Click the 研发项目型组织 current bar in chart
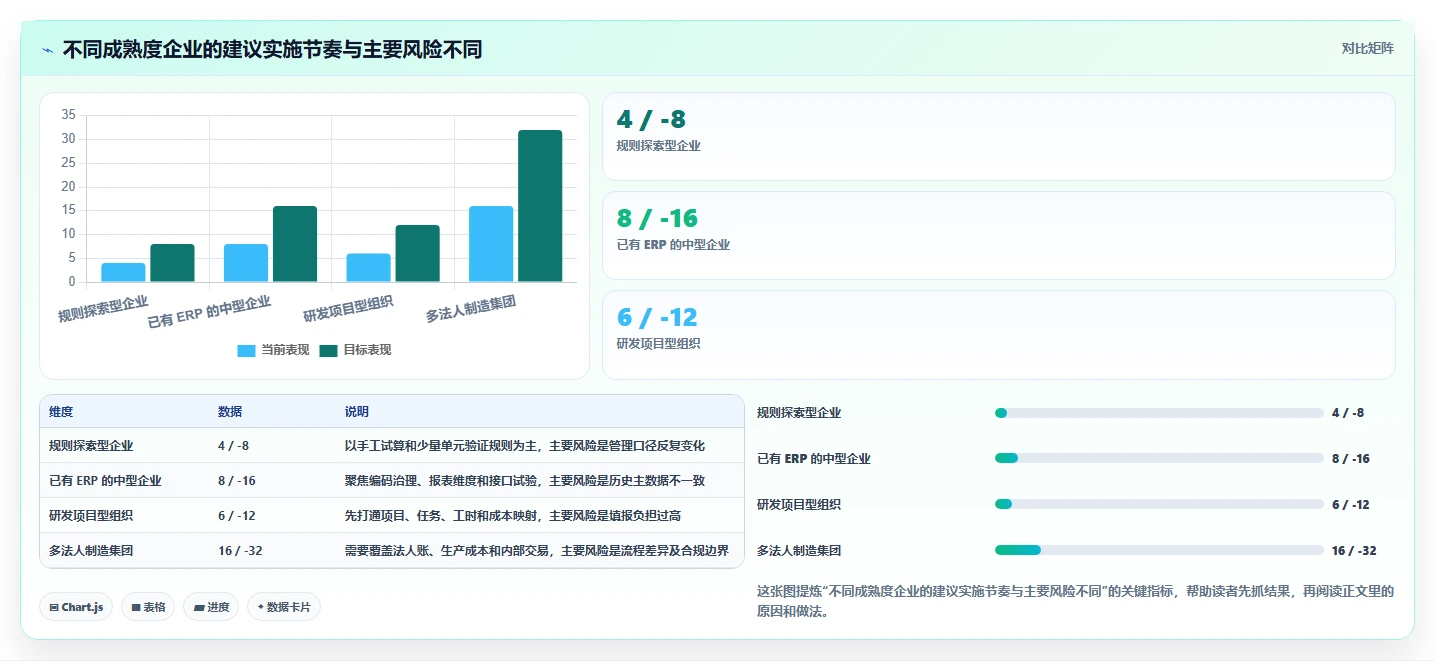 (x=368, y=268)
